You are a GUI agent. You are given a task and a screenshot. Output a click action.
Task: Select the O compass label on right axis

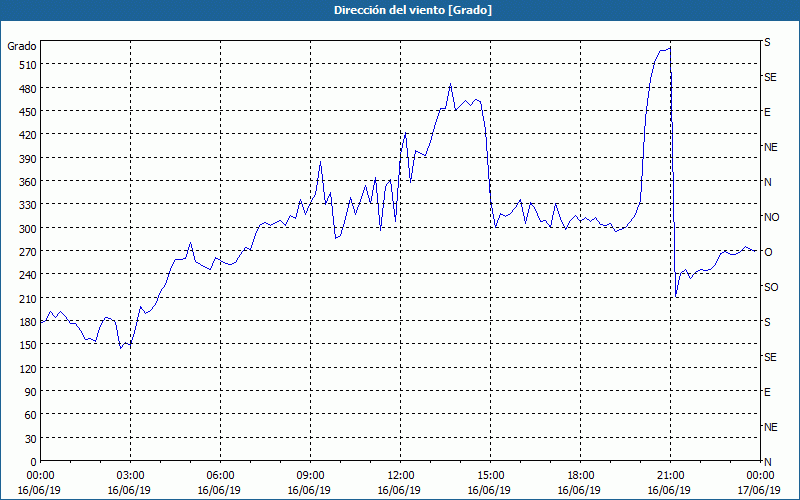(767, 252)
